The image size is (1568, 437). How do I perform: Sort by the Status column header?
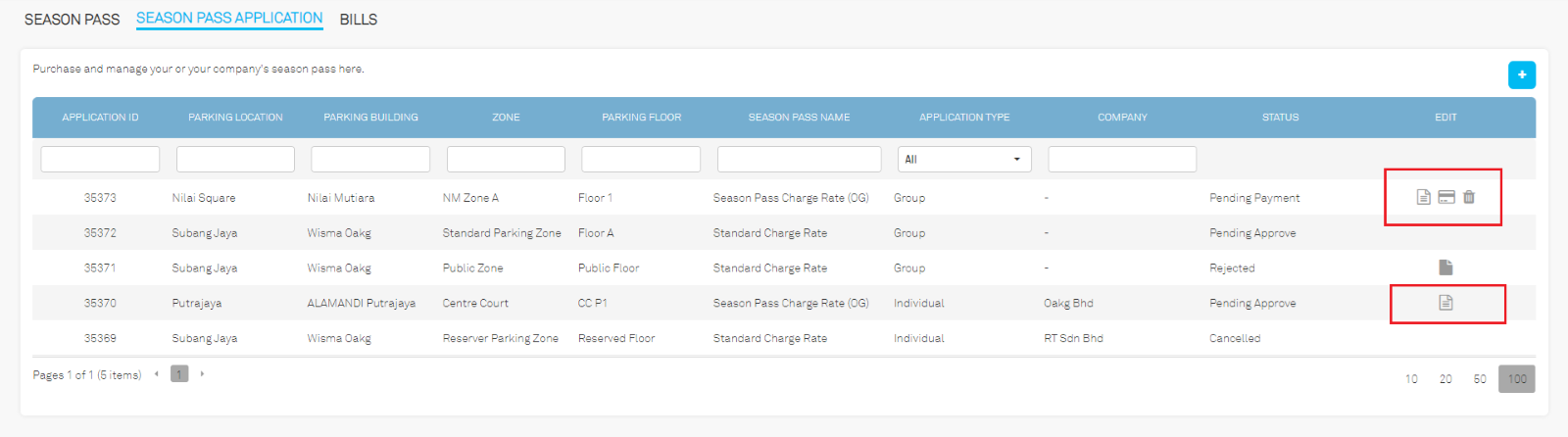[x=1280, y=118]
